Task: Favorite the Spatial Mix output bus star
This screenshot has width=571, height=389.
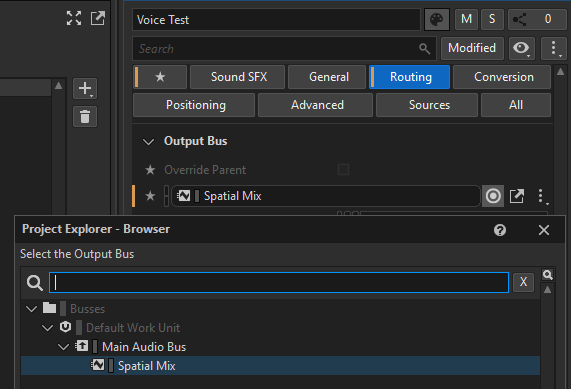Action: [150, 196]
